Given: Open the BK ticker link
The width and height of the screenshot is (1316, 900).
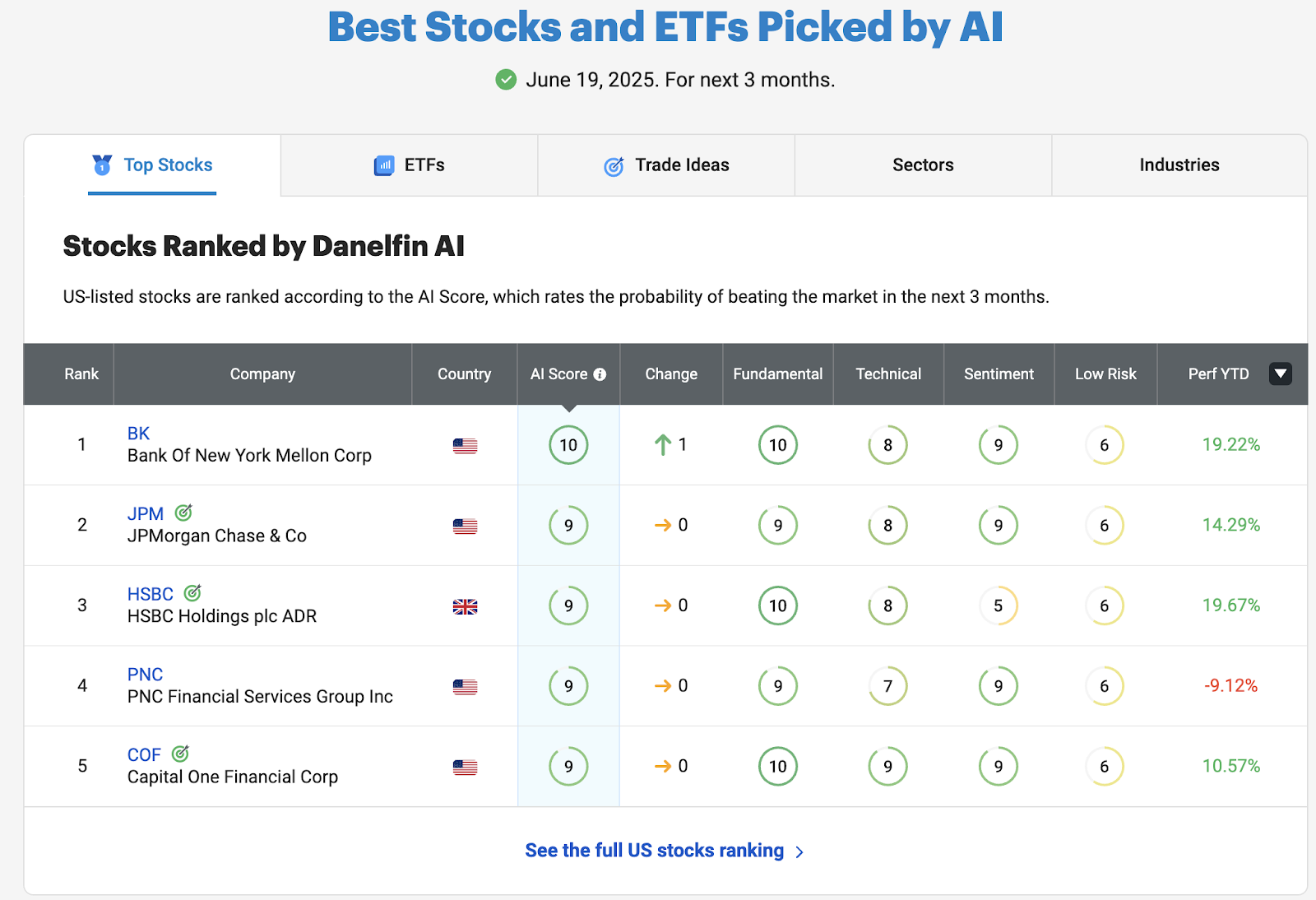Looking at the screenshot, I should (138, 434).
